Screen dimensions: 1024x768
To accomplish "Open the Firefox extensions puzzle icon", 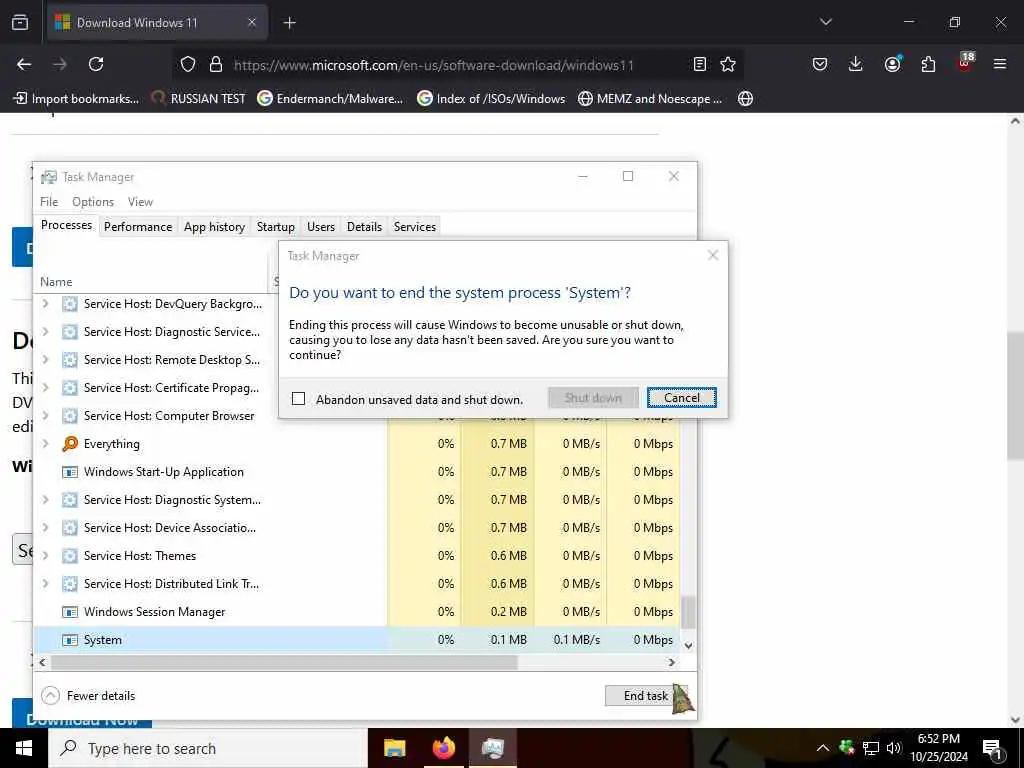I will 928,64.
